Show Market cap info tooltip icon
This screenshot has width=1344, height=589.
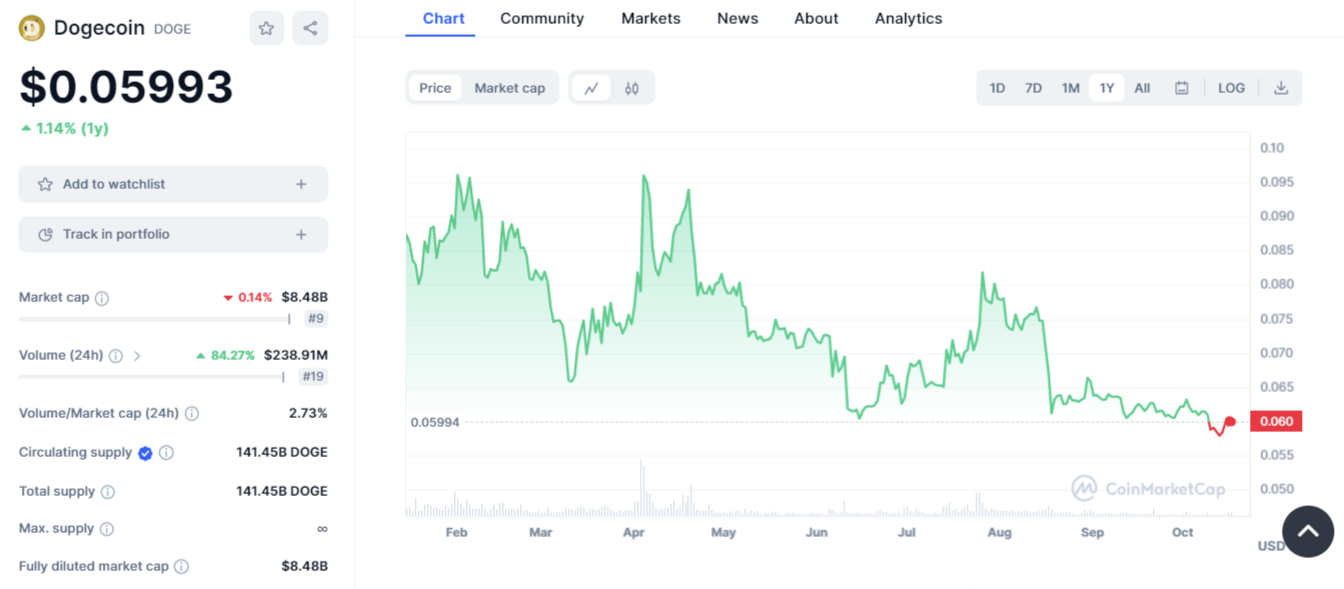click(102, 298)
